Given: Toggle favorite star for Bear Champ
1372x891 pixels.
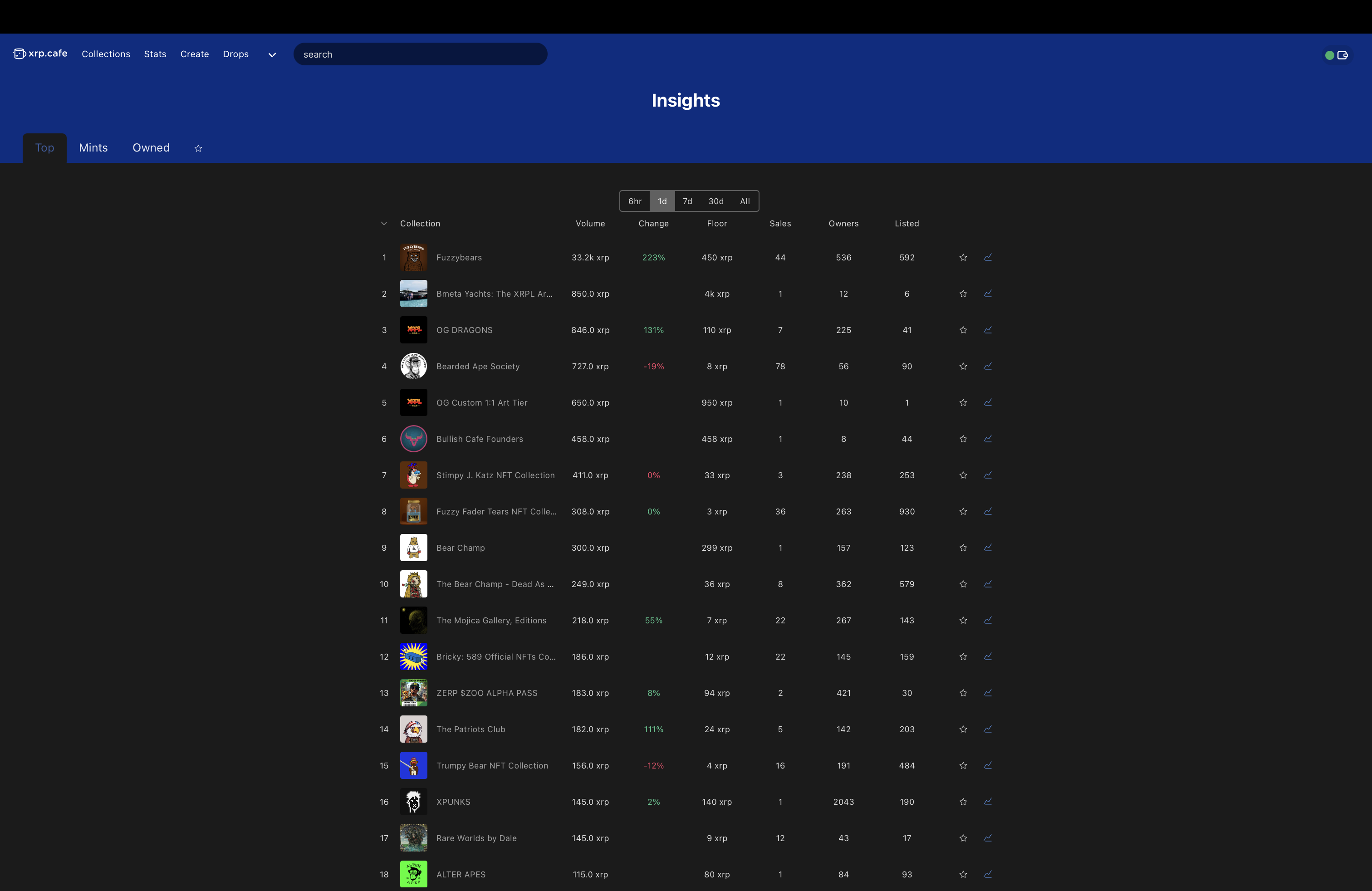Looking at the screenshot, I should coord(963,548).
